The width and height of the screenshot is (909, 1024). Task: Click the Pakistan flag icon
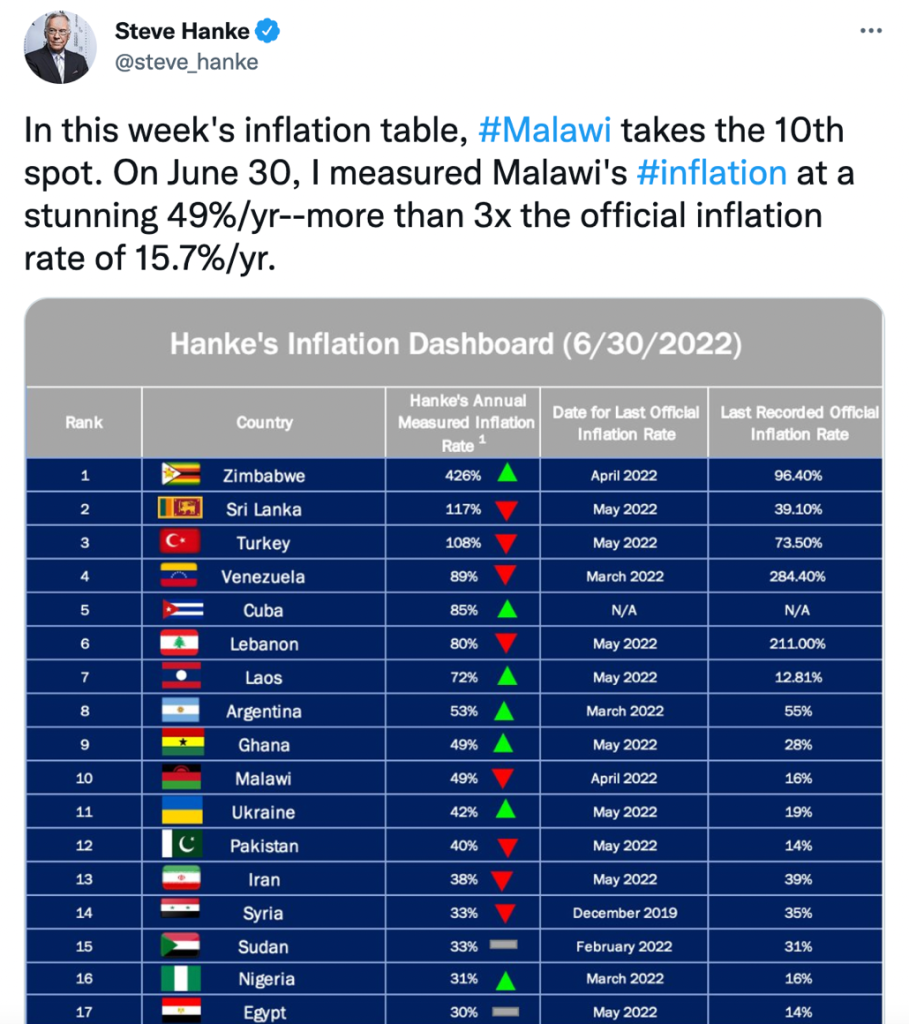click(x=182, y=844)
